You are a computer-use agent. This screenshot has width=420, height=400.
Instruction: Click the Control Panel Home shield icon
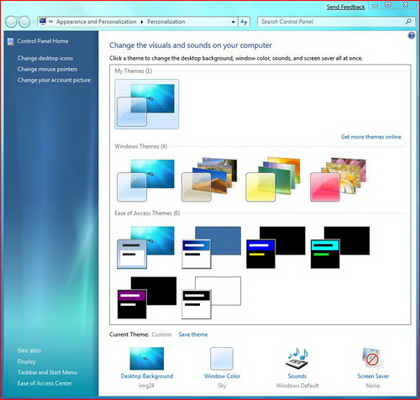click(x=11, y=41)
